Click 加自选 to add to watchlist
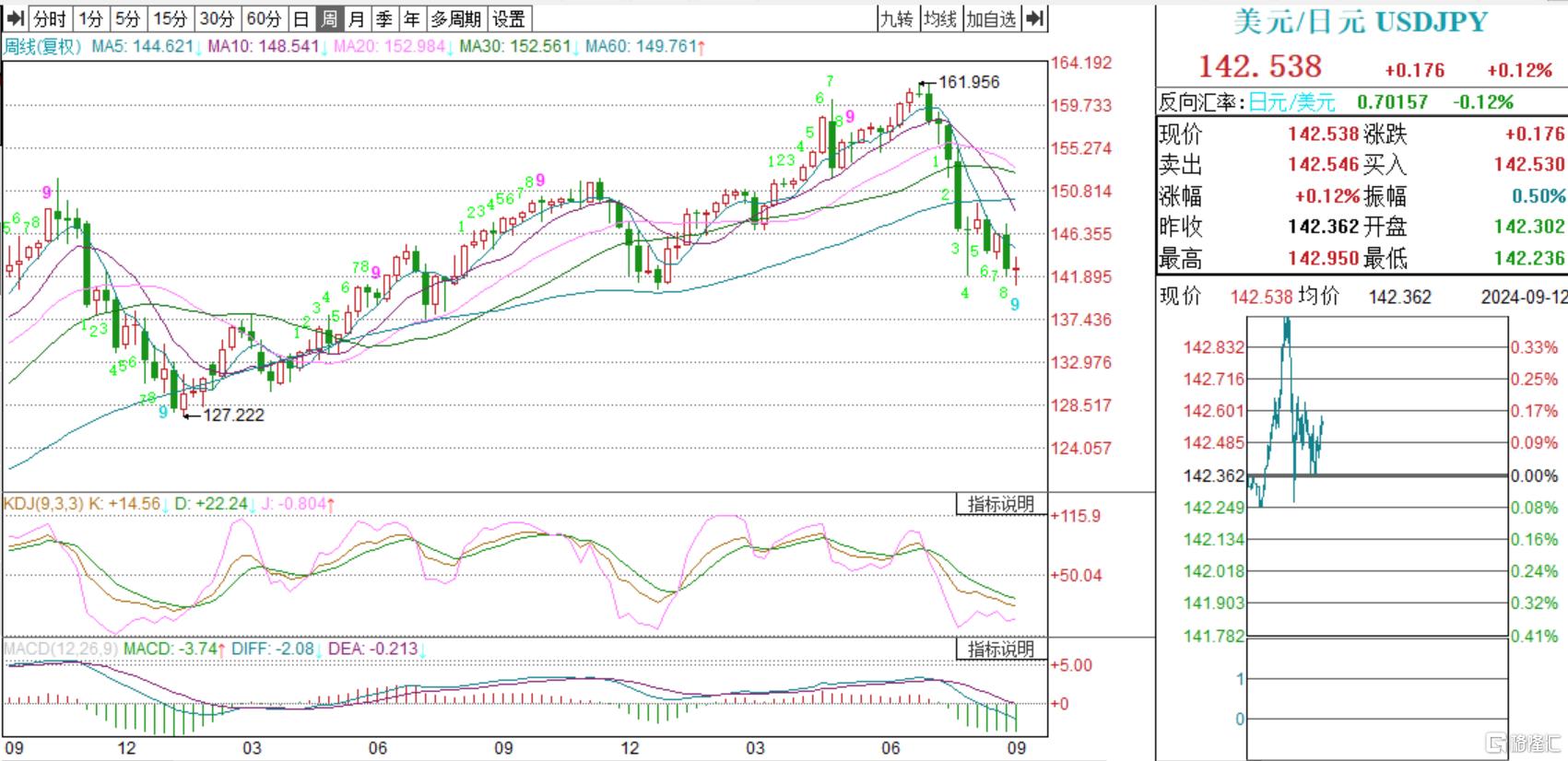The image size is (1568, 761). 992,18
